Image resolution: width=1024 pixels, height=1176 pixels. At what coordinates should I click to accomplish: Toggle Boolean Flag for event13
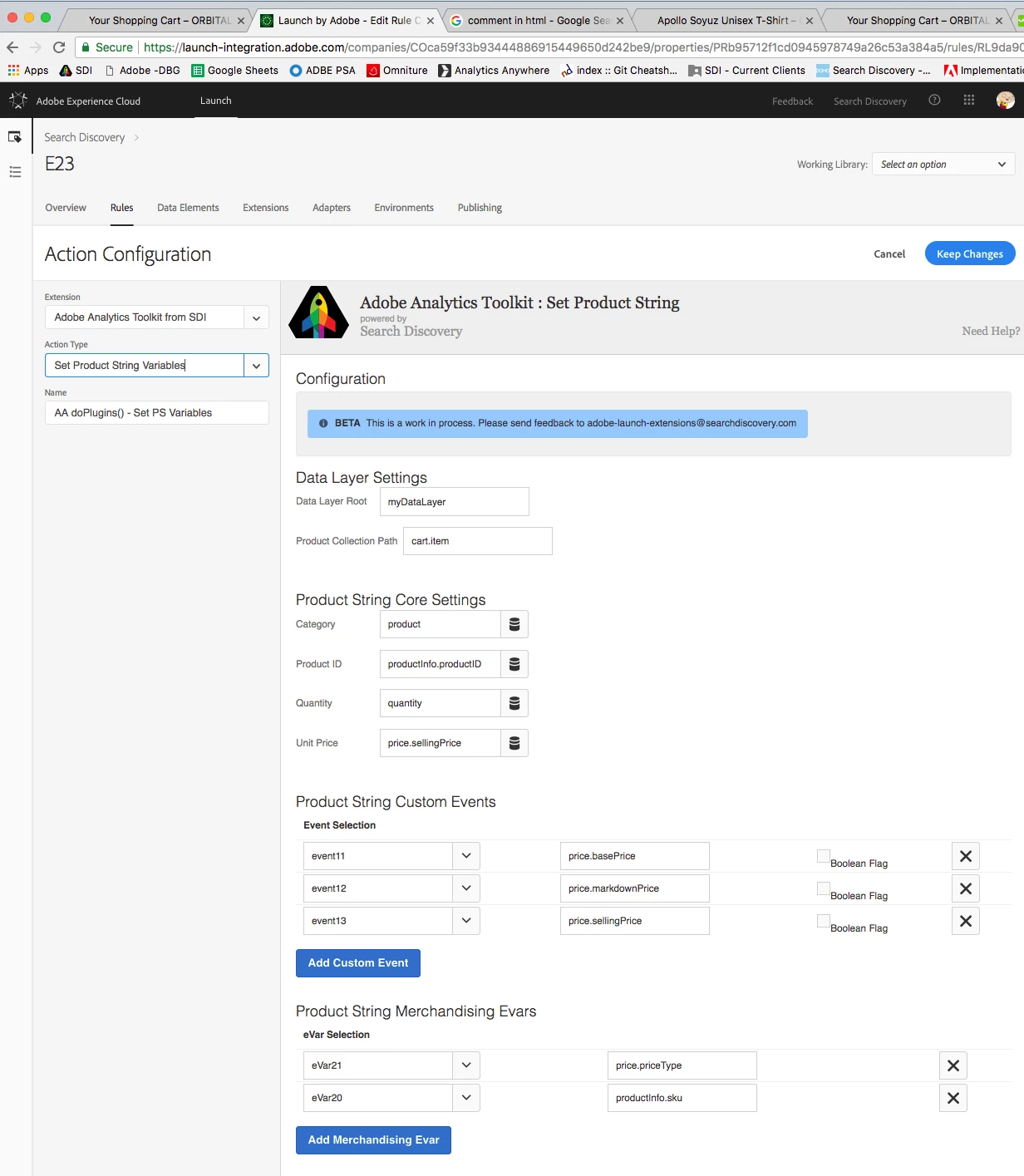coord(824,920)
